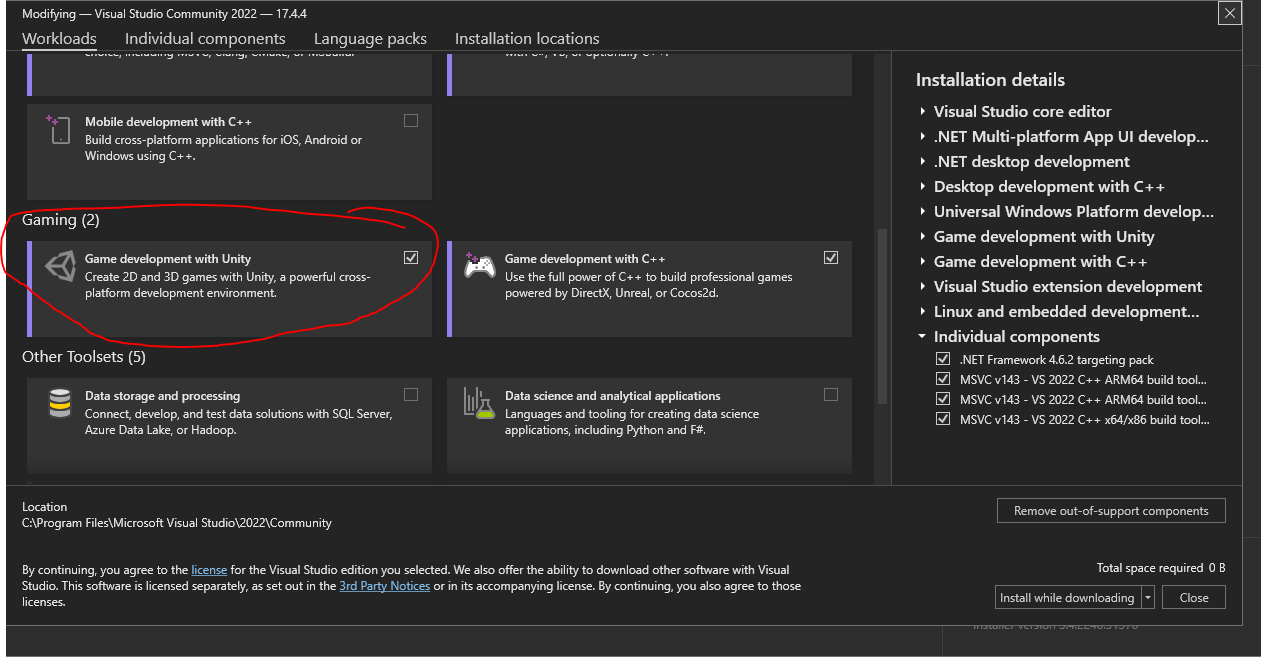Switch to Individual components tab
This screenshot has height=657, width=1261.
click(x=205, y=39)
